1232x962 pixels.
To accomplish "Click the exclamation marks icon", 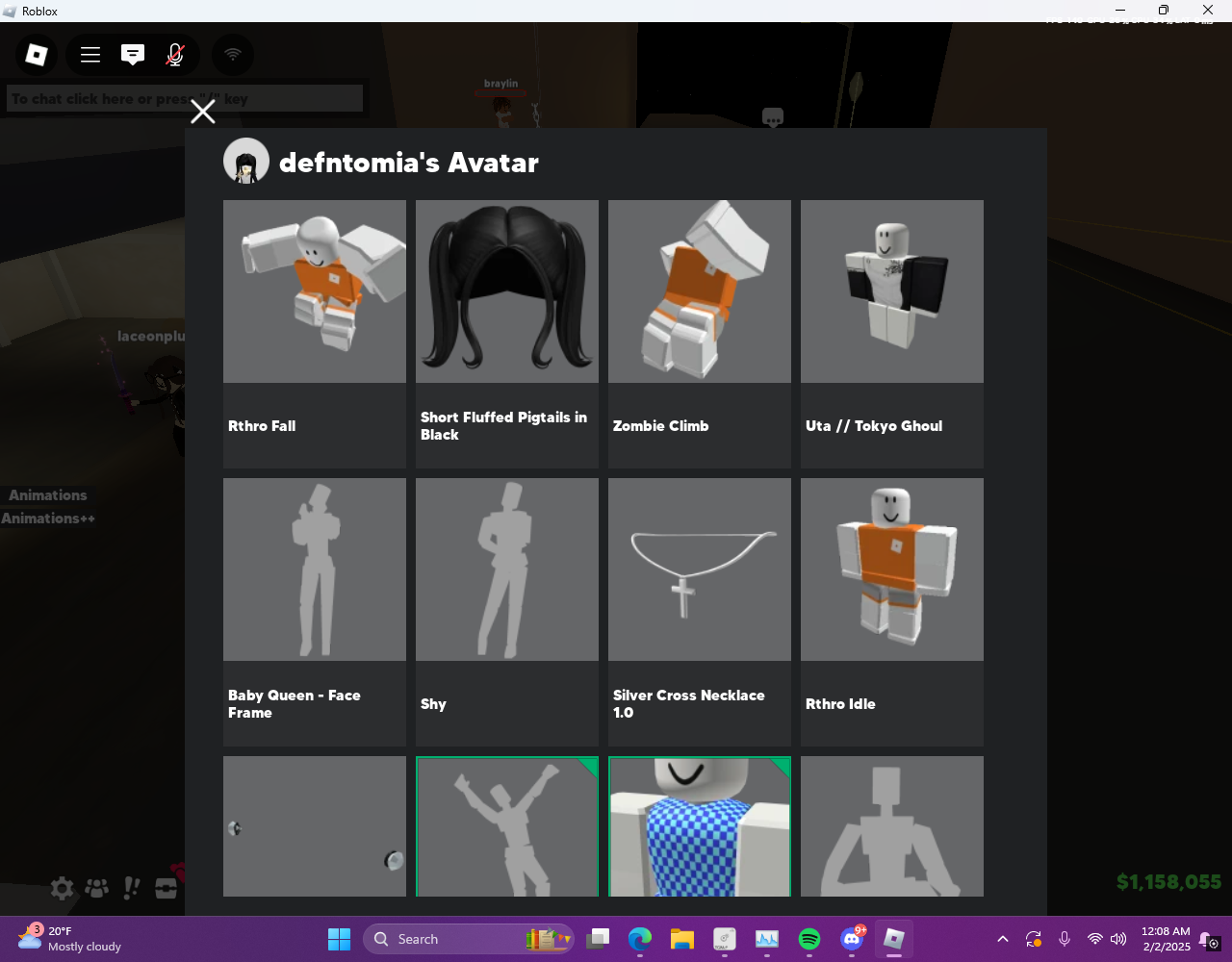I will 132,888.
